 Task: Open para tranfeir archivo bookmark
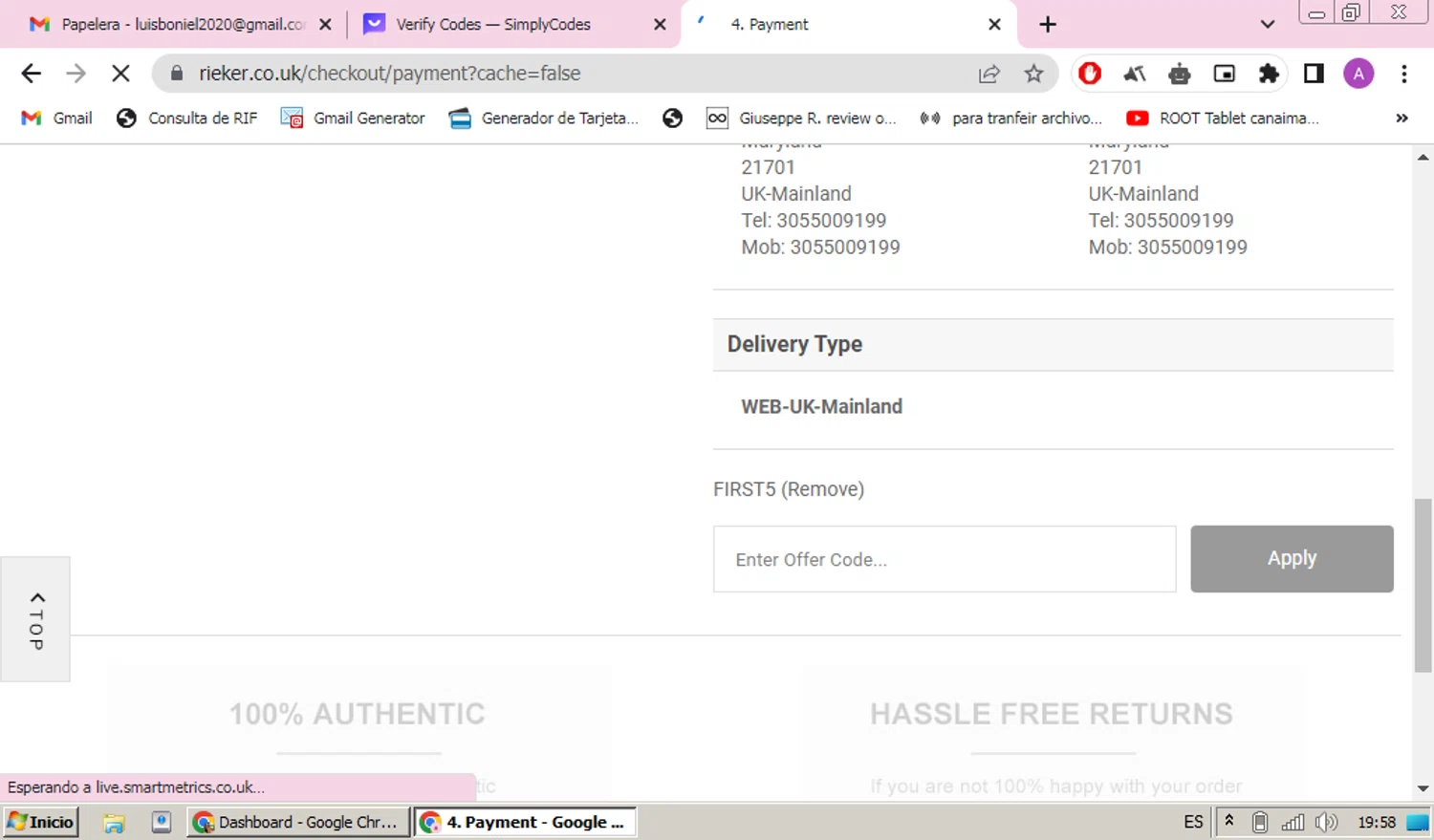(x=1010, y=118)
